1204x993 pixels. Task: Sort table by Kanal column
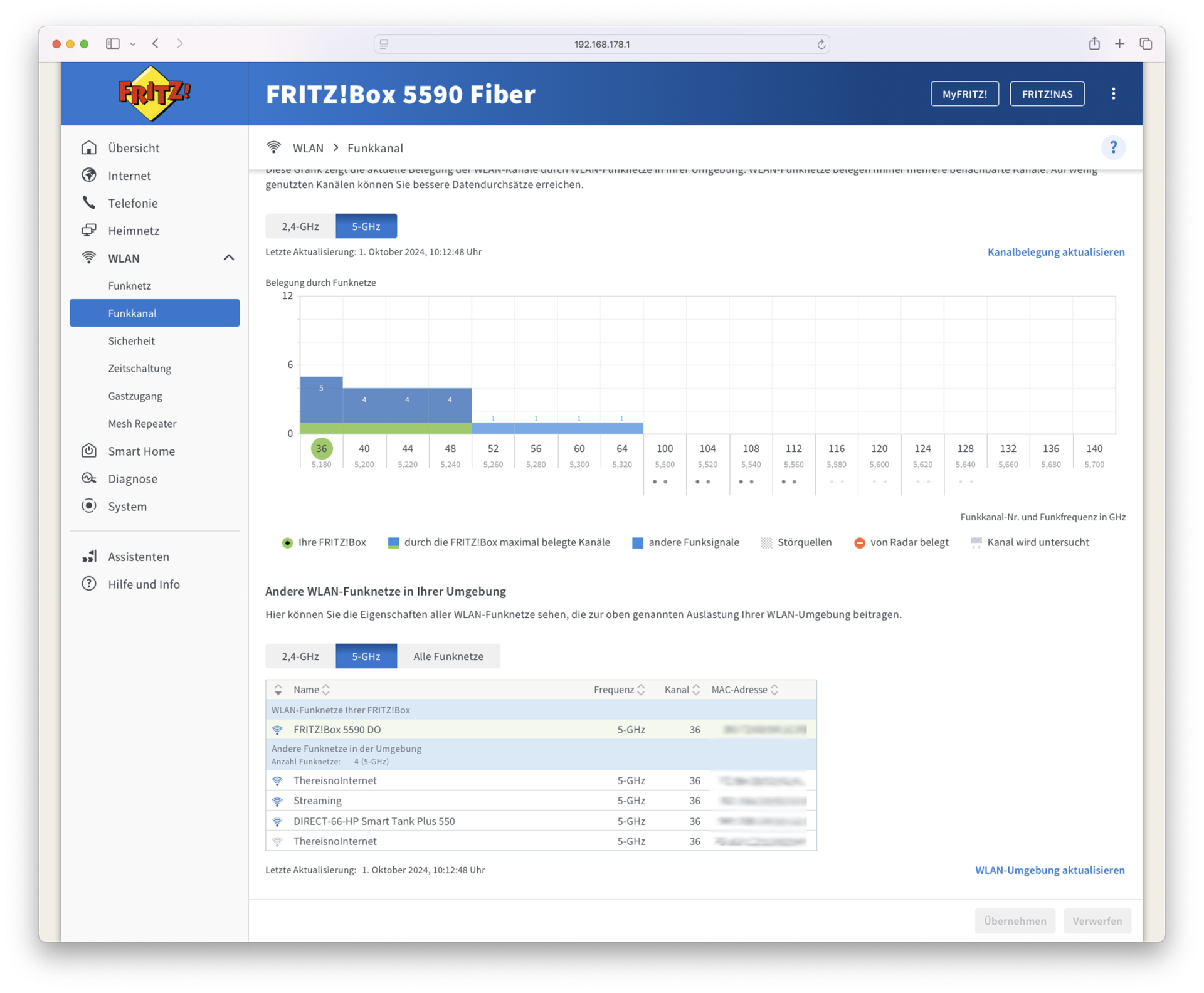682,690
